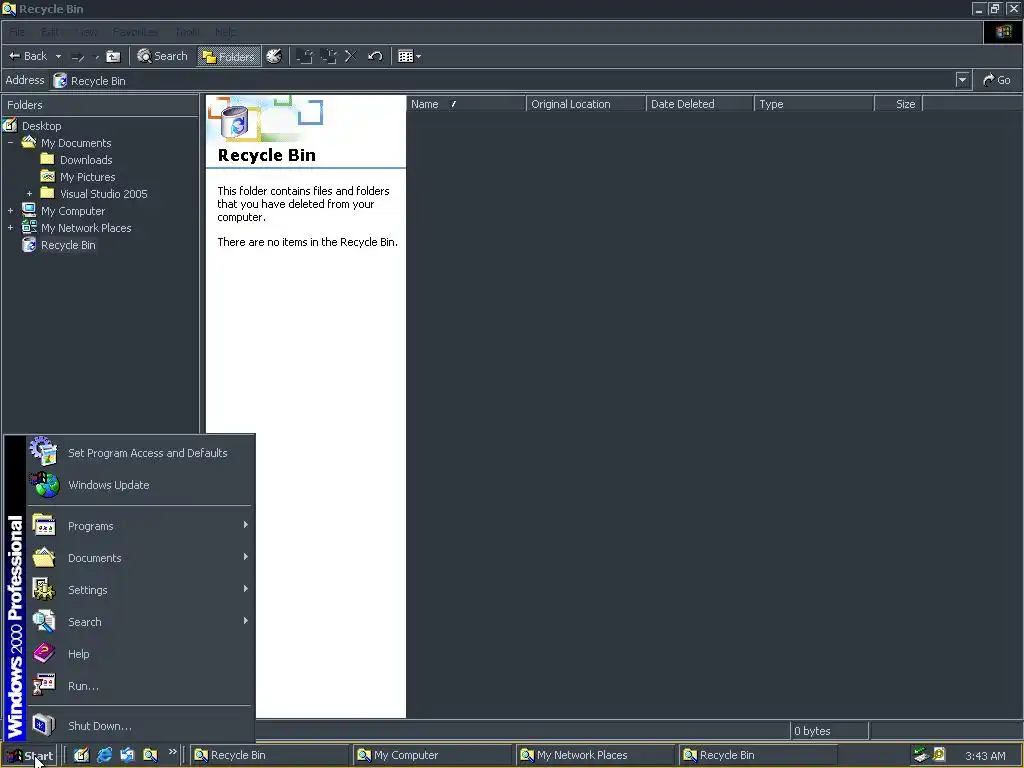Image resolution: width=1024 pixels, height=768 pixels.
Task: Select My Network Places in tree
Action: [86, 228]
